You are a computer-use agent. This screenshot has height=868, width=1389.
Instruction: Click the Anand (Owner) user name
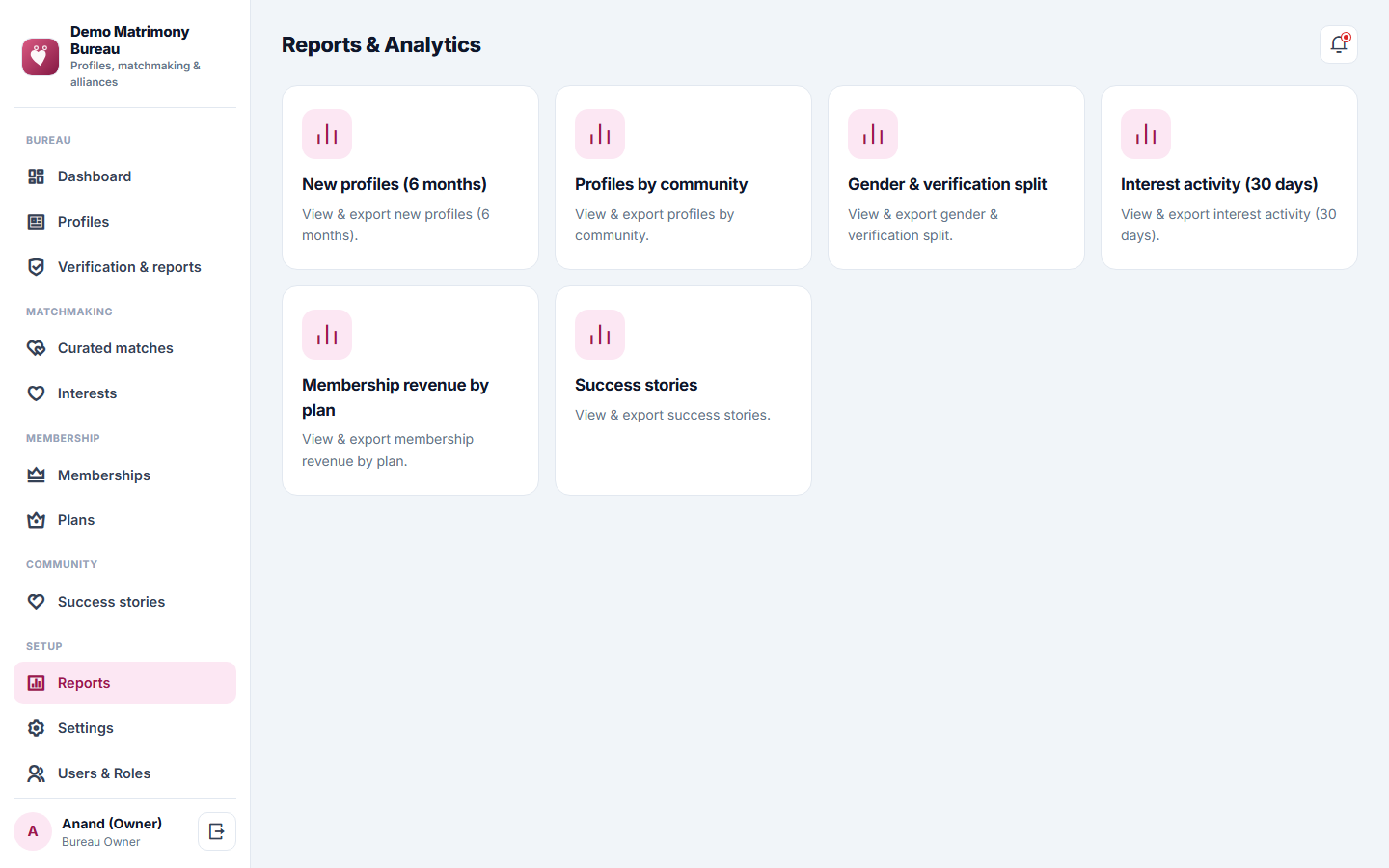pyautogui.click(x=112, y=824)
